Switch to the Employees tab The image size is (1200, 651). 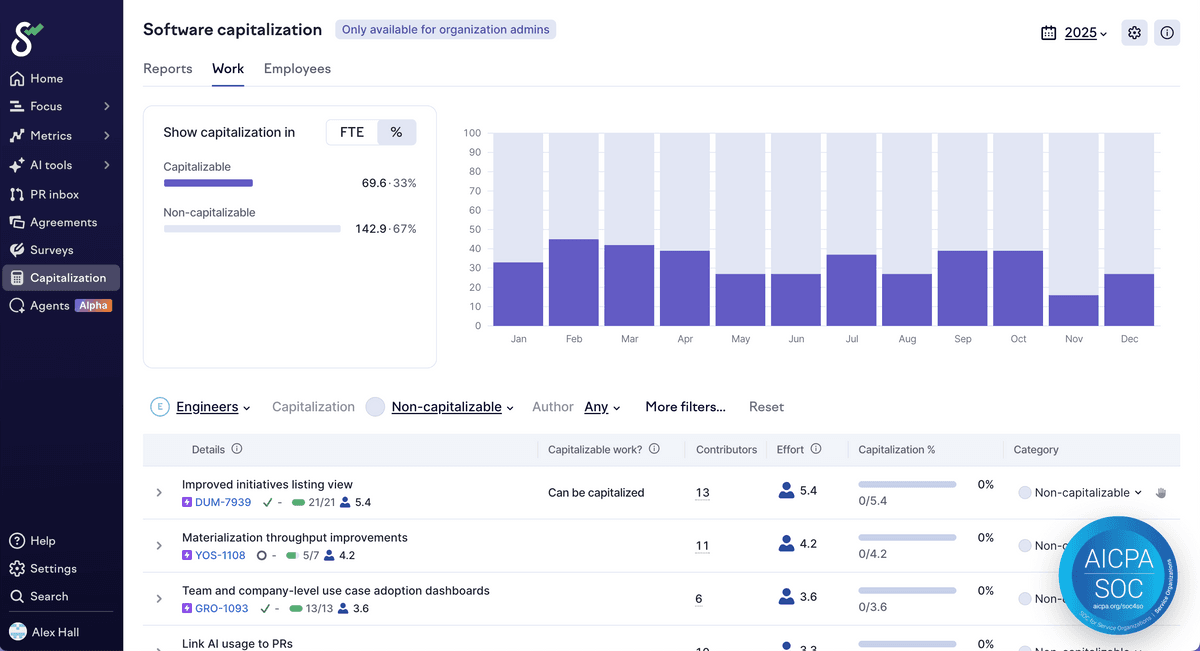point(297,69)
